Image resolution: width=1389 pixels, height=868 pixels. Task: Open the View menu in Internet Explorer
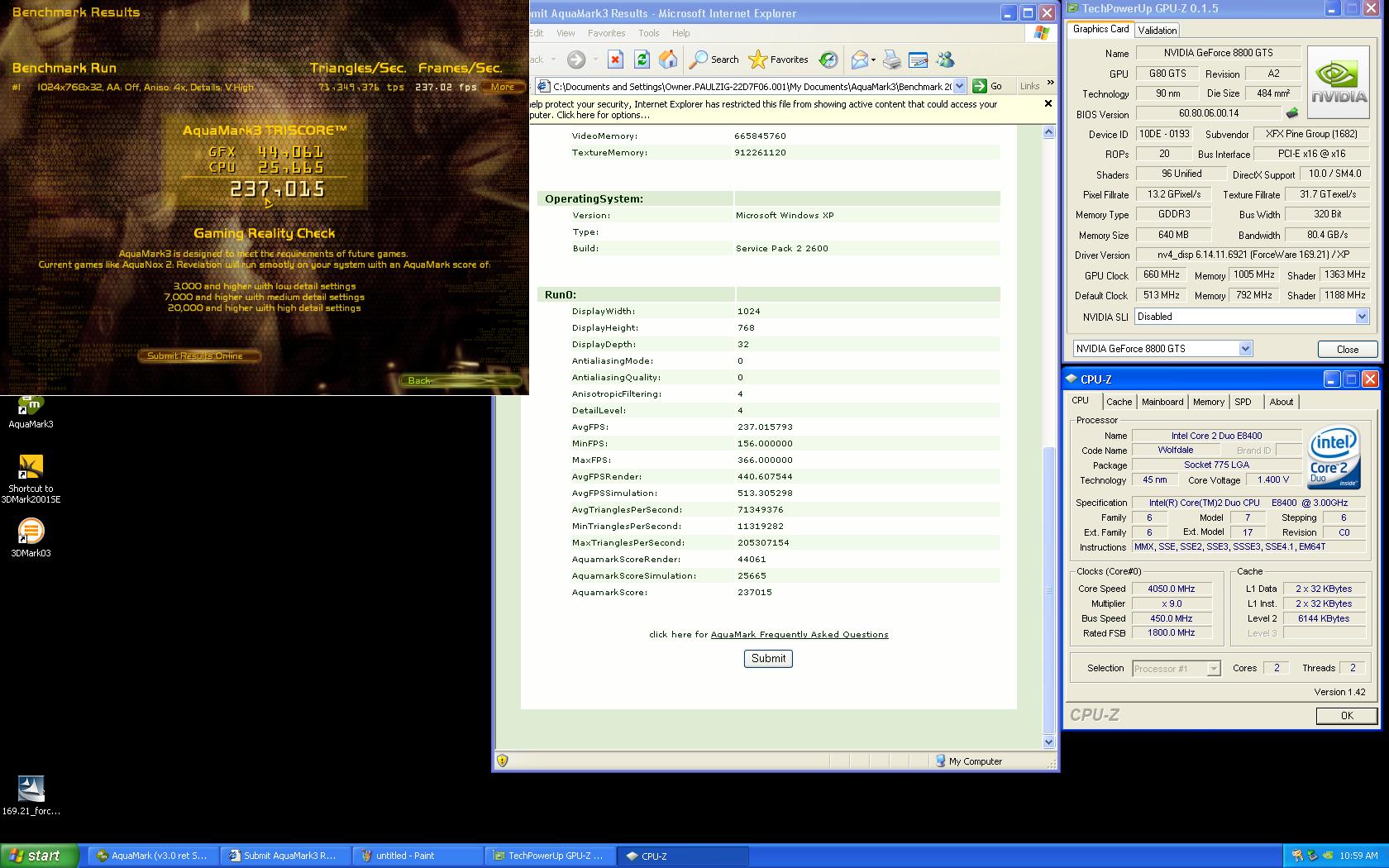(566, 33)
